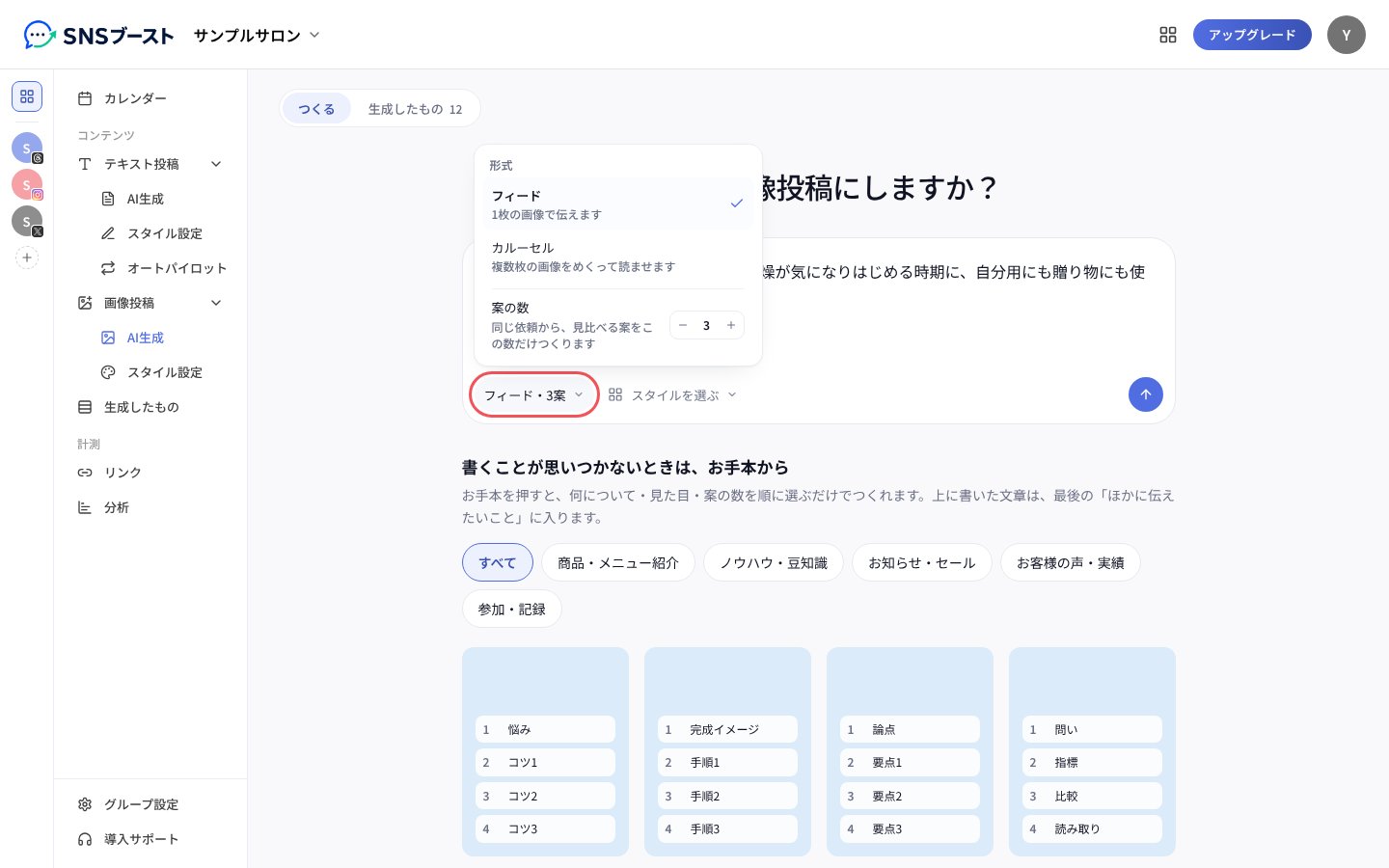Switch to the Threads account avatar
Image resolution: width=1389 pixels, height=868 pixels.
tap(27, 148)
